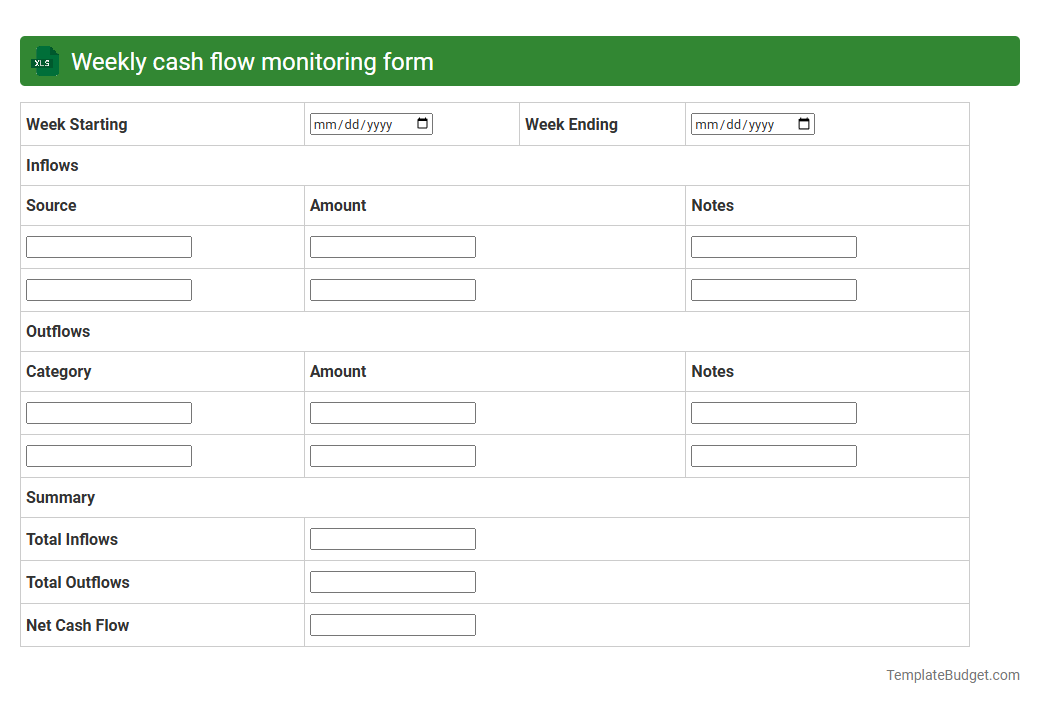This screenshot has width=1040, height=704.
Task: Click the XLS file icon in header
Action: pyautogui.click(x=44, y=61)
